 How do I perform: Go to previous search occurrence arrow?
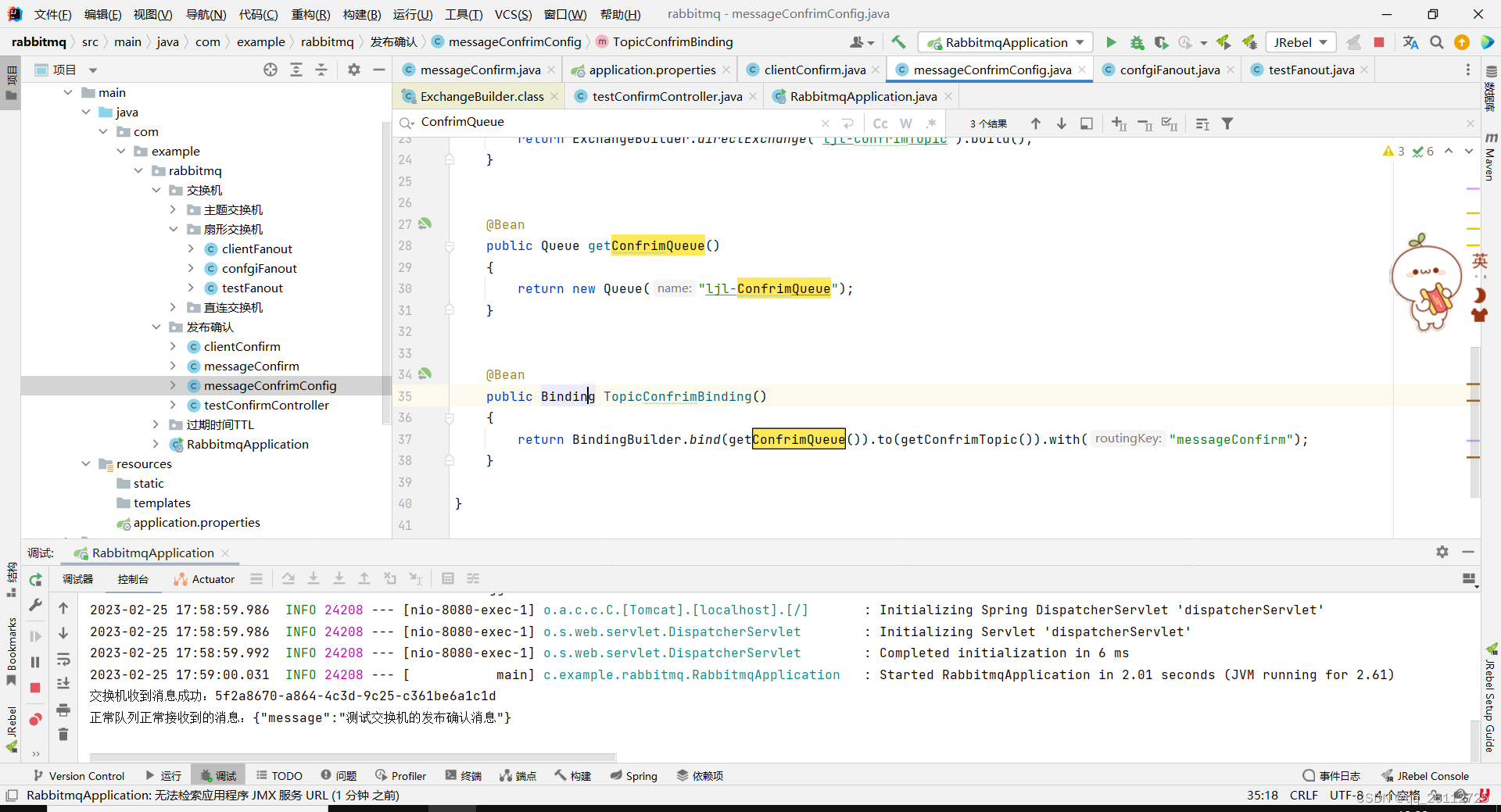(x=1036, y=123)
